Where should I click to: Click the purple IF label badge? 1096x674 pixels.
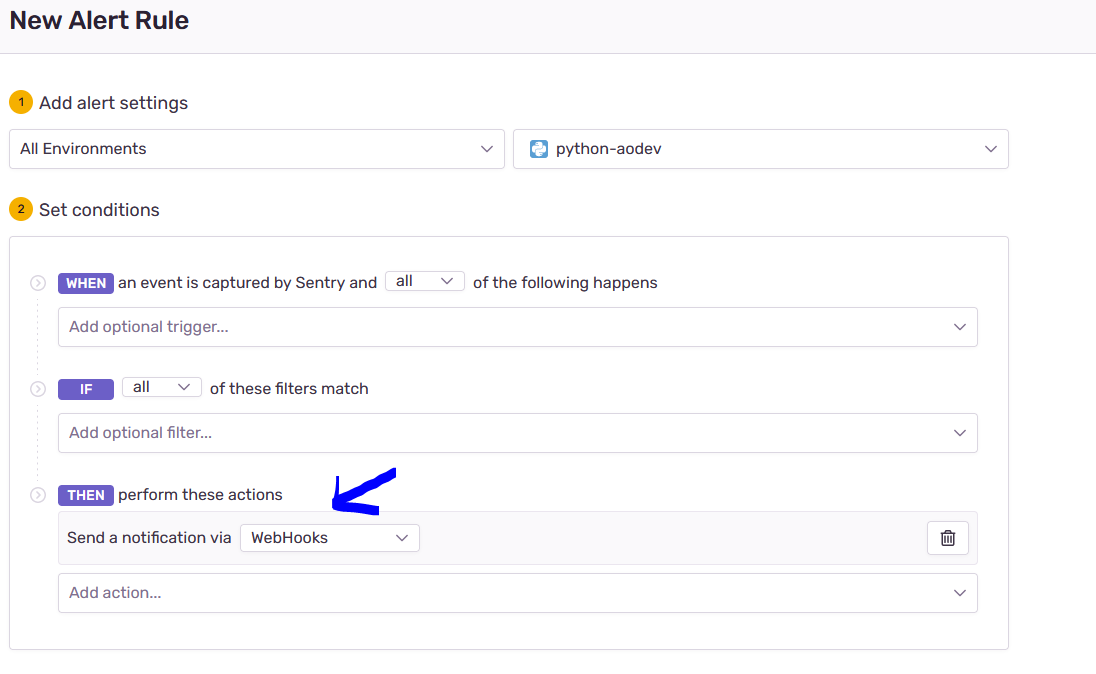pos(86,389)
